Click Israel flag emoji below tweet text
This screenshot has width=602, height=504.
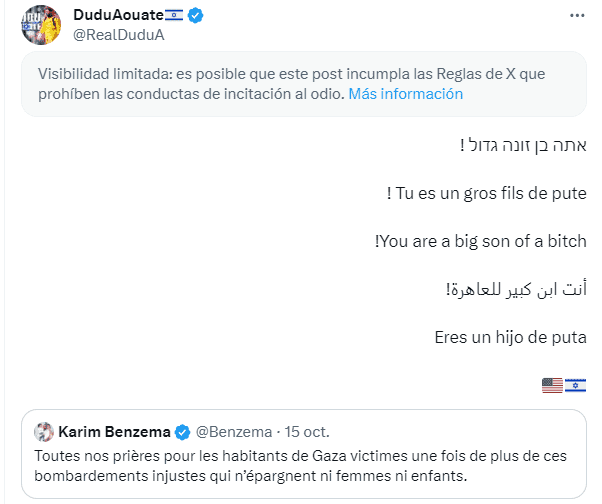pos(575,385)
